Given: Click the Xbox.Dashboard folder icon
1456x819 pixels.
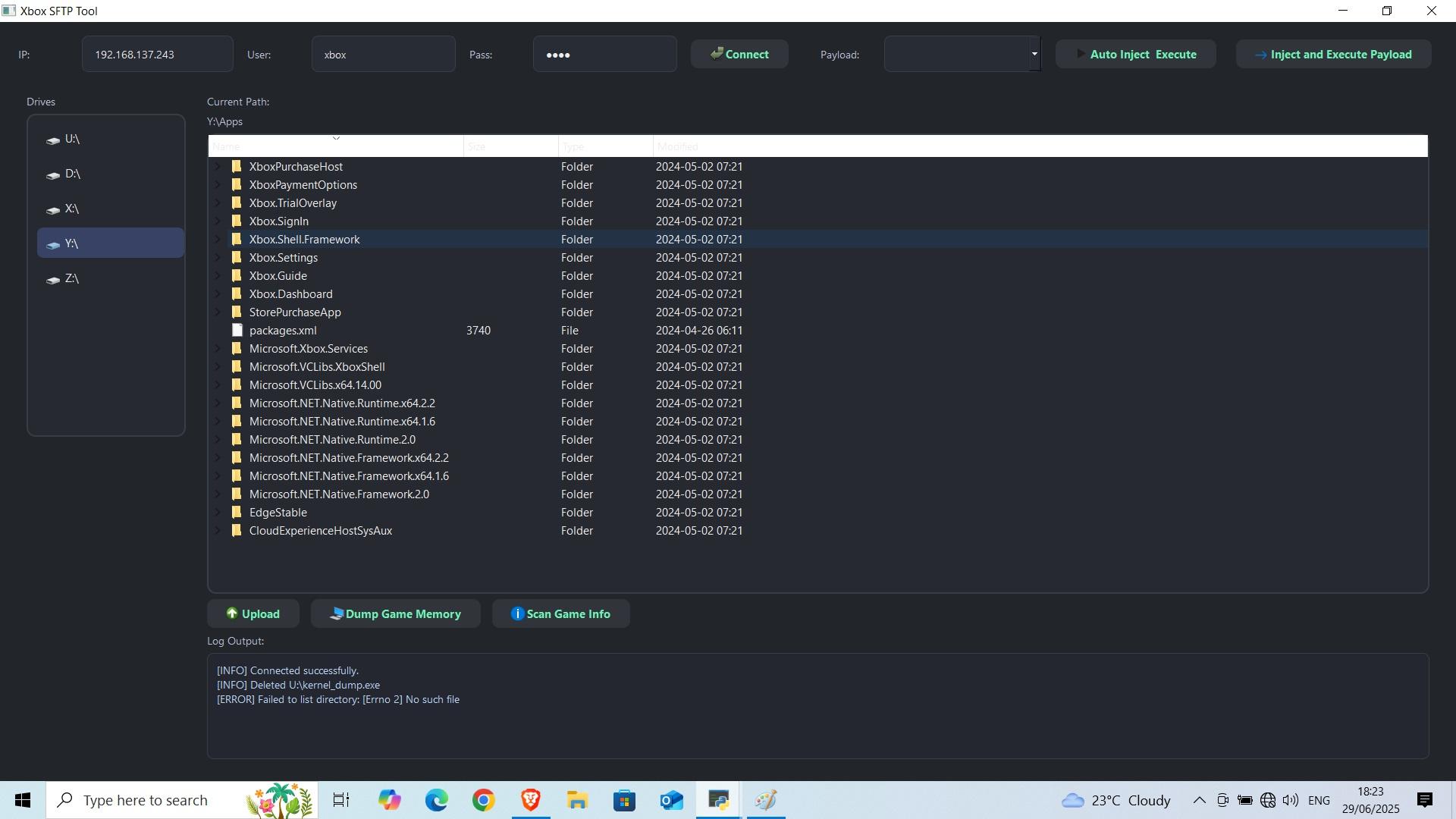Looking at the screenshot, I should [x=237, y=294].
